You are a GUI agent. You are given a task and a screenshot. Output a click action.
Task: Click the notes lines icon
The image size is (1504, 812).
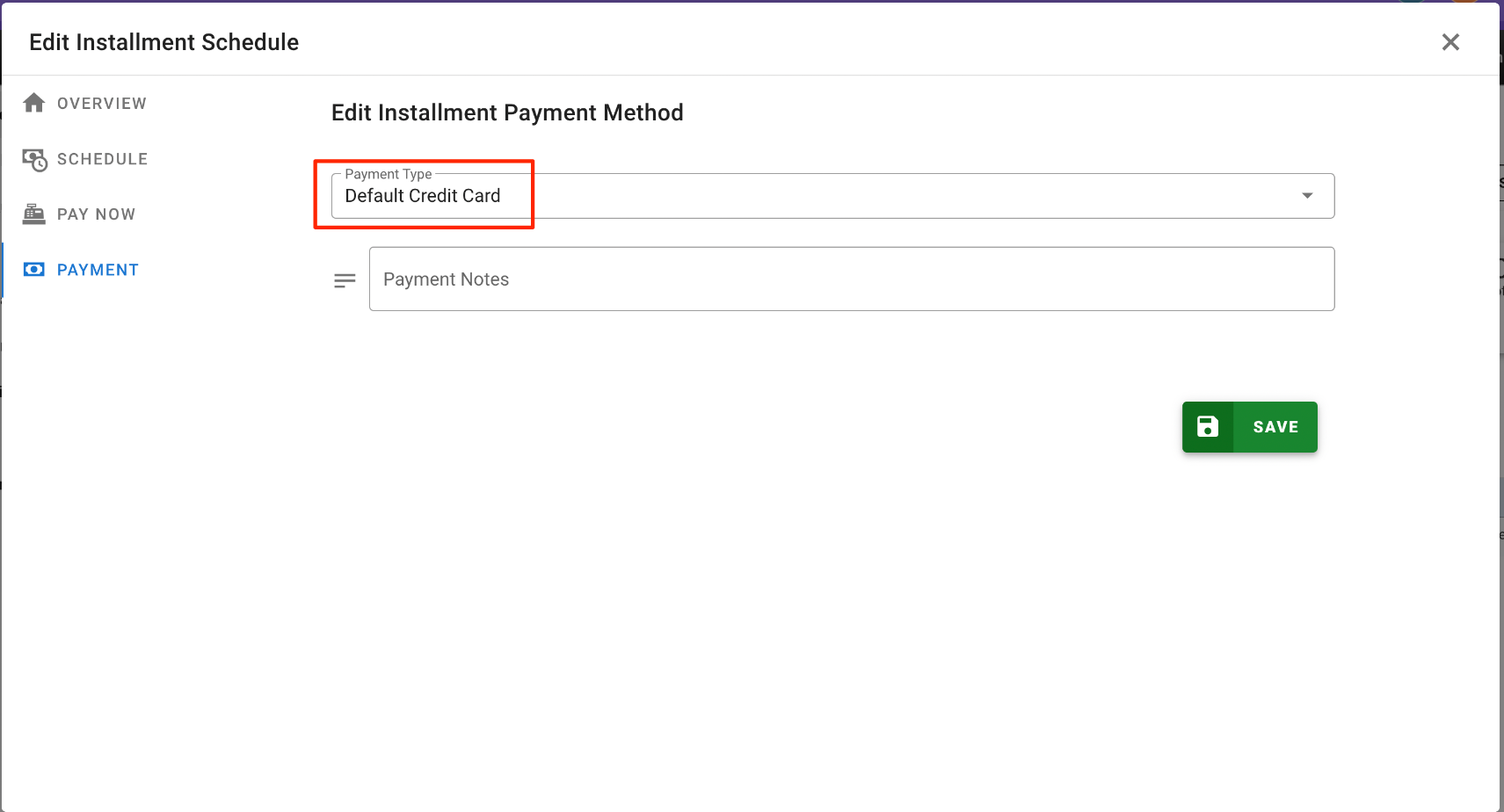(x=345, y=280)
